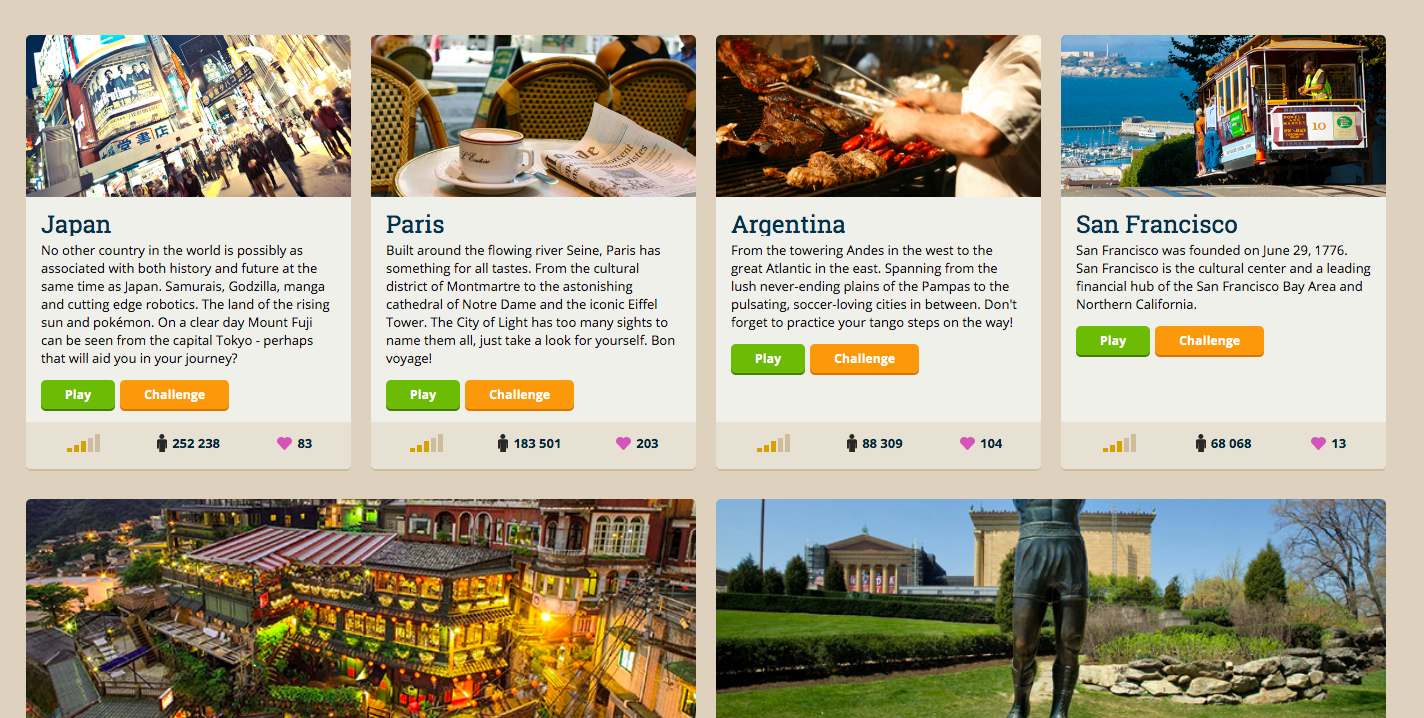The width and height of the screenshot is (1424, 718).
Task: Open the Argentina title link
Action: pos(788,224)
